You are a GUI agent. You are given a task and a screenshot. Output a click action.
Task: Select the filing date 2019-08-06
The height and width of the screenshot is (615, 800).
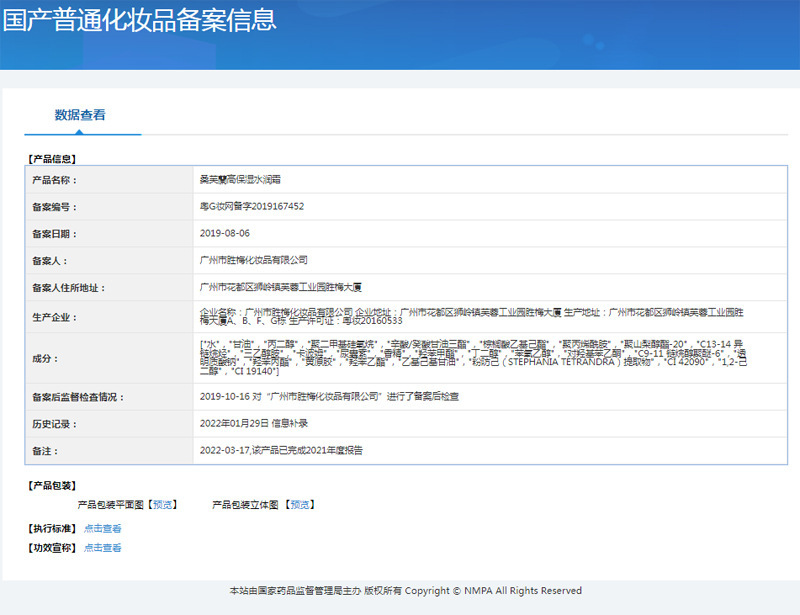pos(224,233)
